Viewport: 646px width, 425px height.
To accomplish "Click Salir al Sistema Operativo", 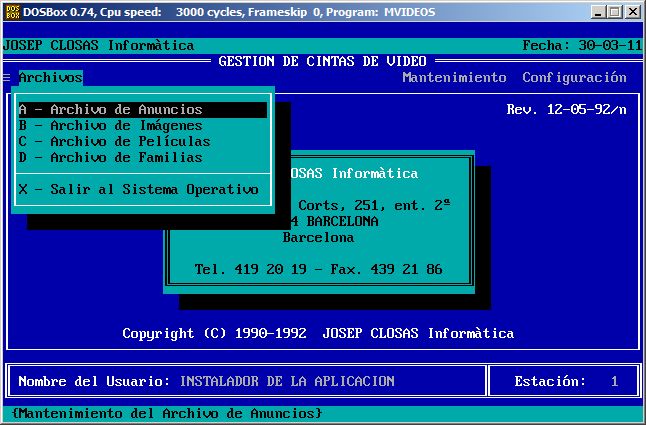I will coord(142,189).
